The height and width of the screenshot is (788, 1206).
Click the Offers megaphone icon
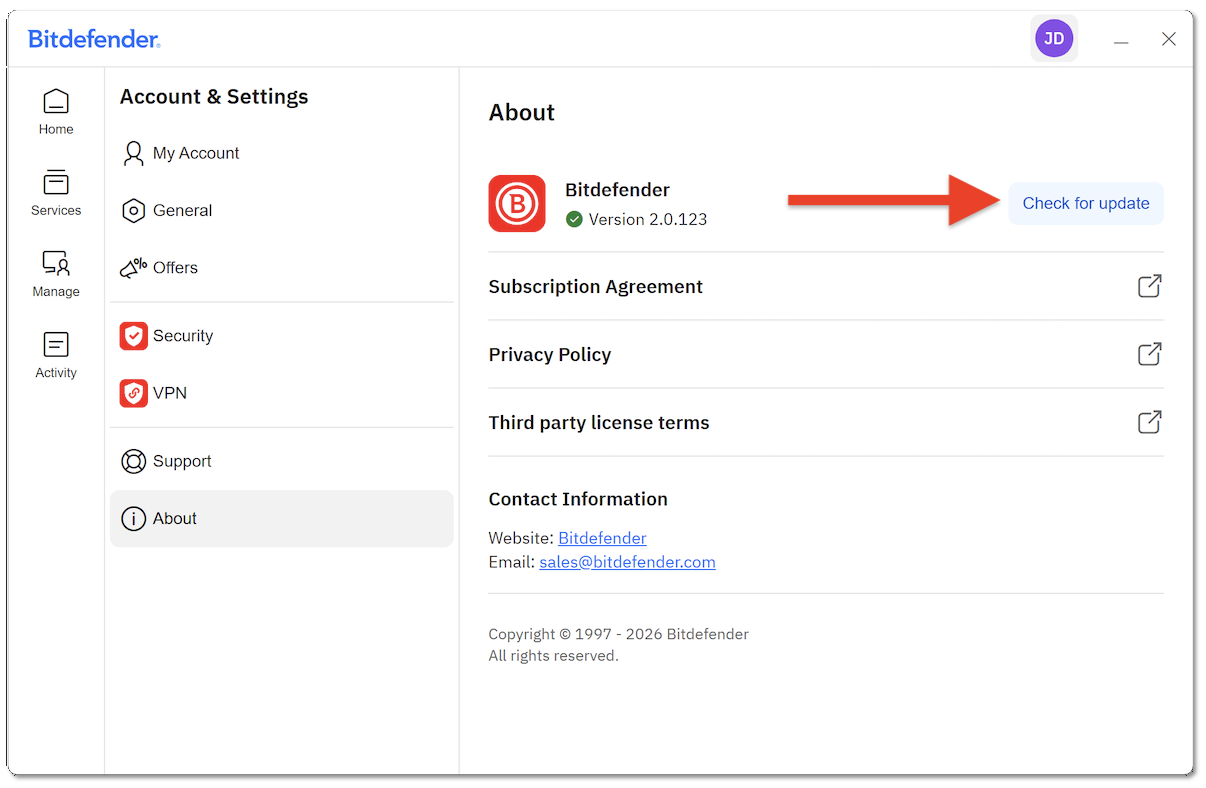tap(133, 268)
